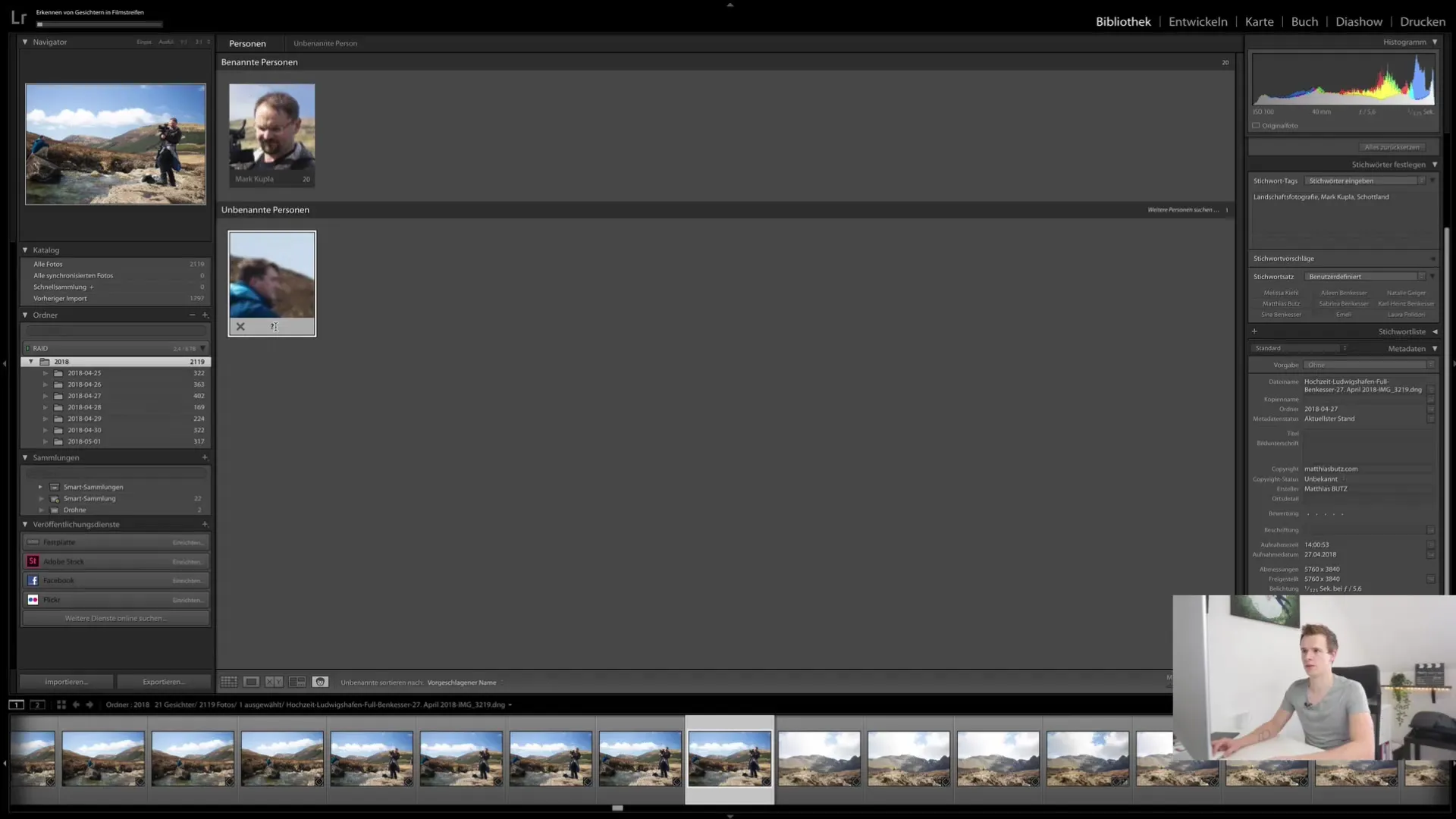
Task: Select the Personen tab
Action: (247, 43)
